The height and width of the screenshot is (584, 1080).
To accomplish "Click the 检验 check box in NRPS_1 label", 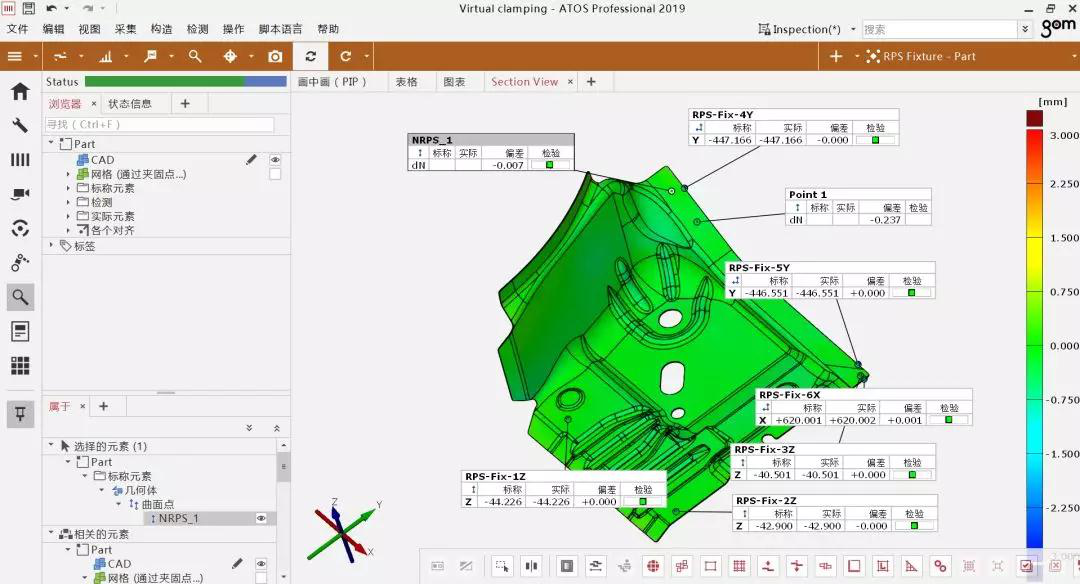I will pos(550,165).
